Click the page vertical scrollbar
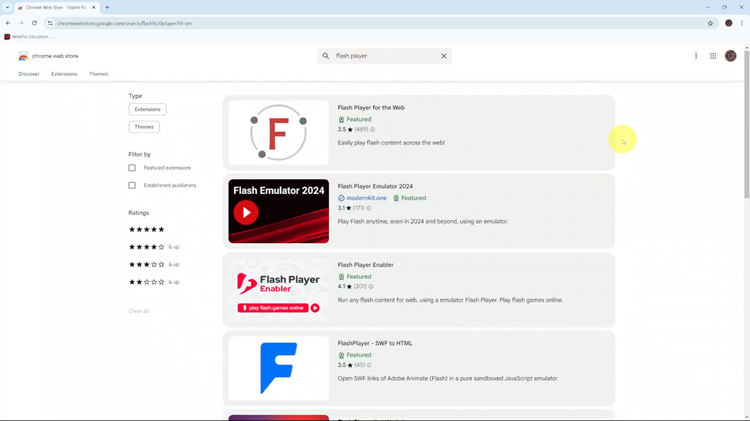 tap(747, 124)
